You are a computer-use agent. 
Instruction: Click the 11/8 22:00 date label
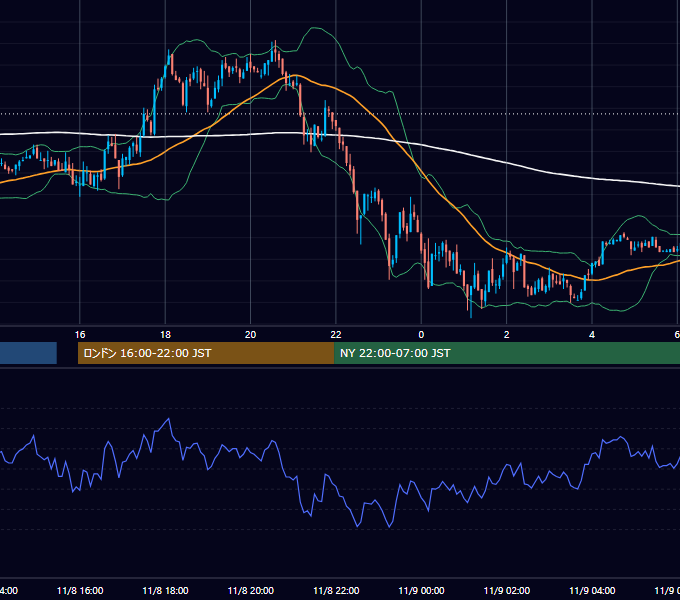tap(336, 591)
